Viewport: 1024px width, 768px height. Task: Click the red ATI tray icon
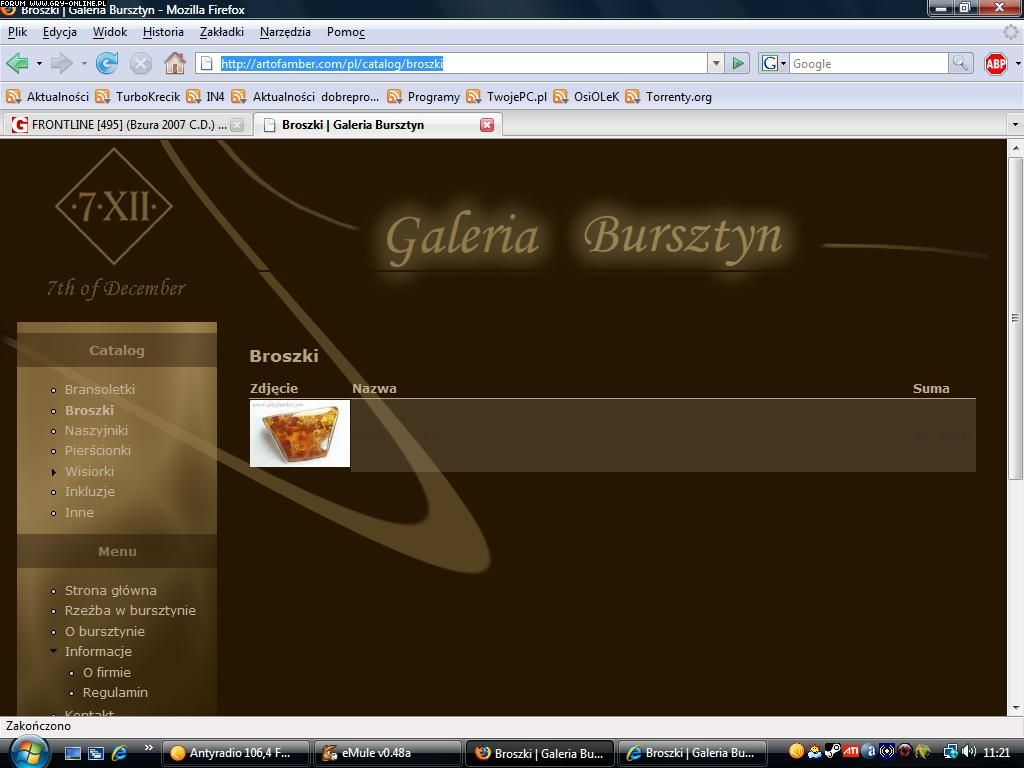850,752
